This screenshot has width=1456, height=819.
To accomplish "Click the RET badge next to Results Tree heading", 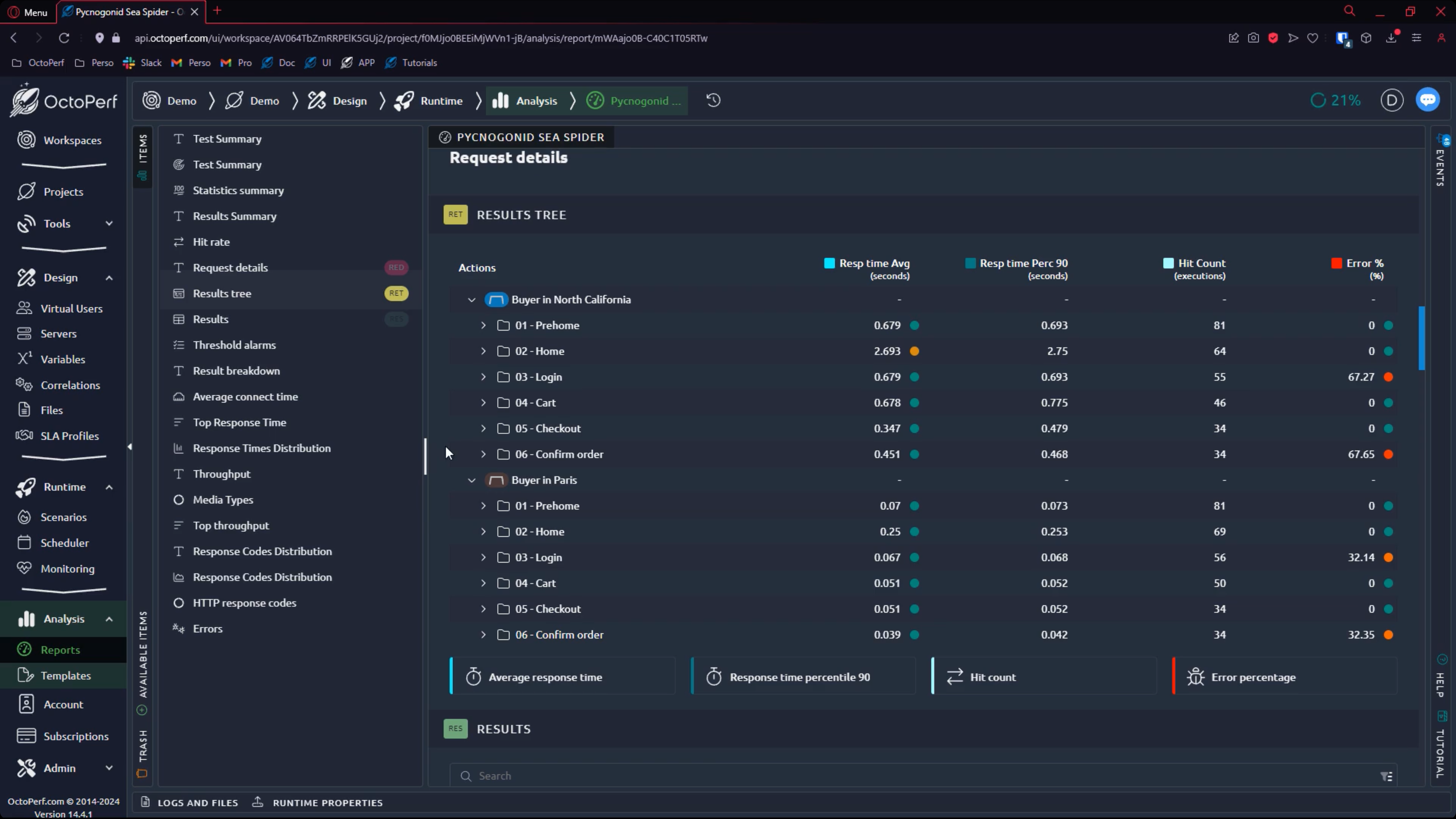I will tap(455, 215).
